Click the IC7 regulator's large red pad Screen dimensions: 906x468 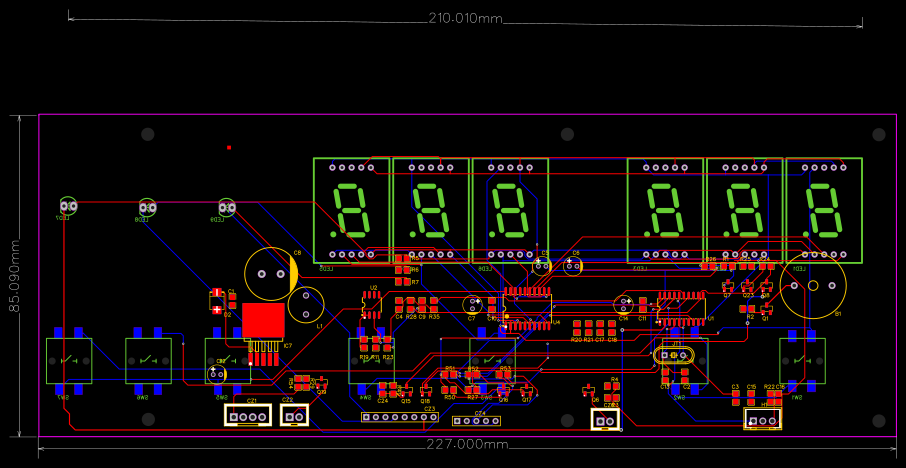pyautogui.click(x=263, y=320)
